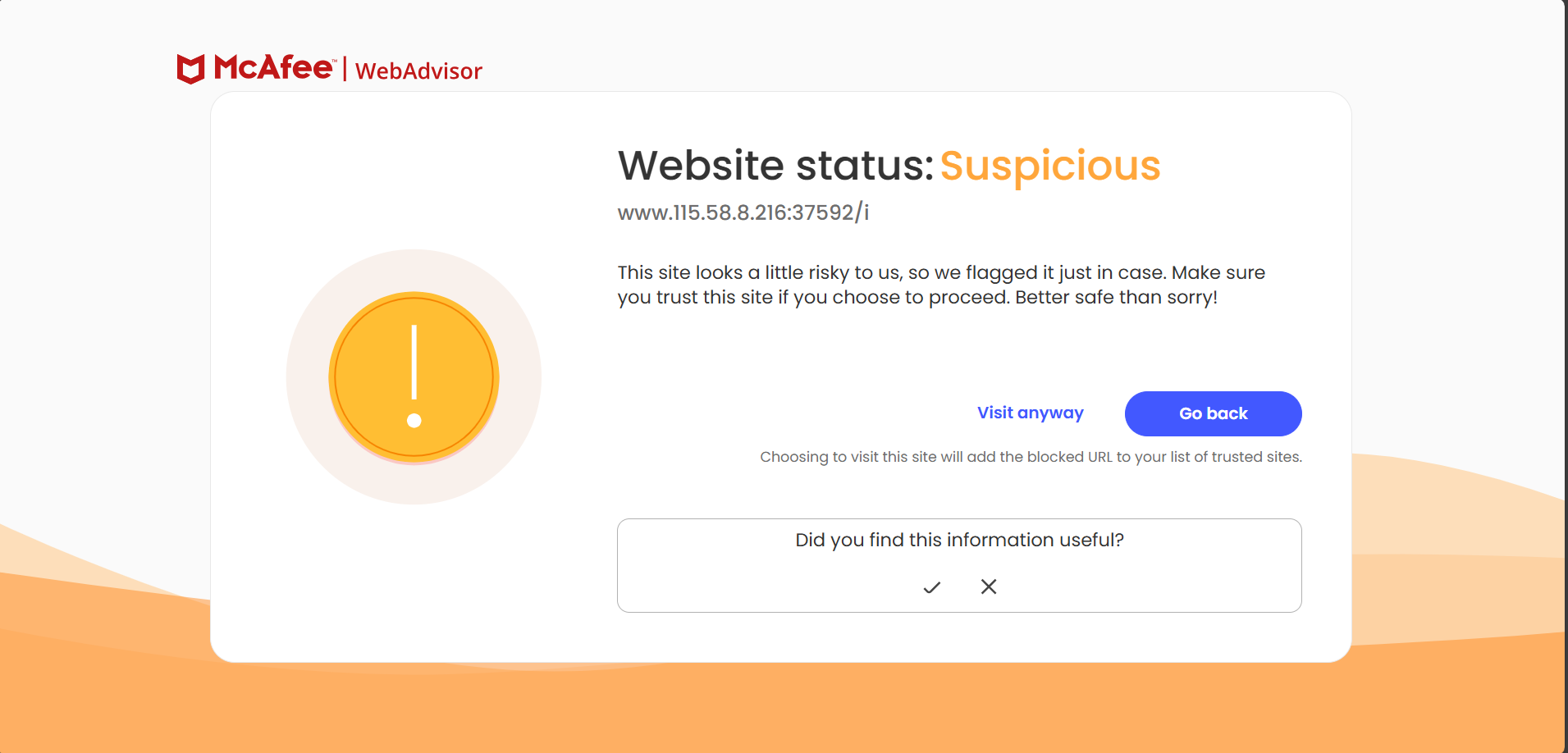Mark info as not useful with X
Image resolution: width=1568 pixels, height=753 pixels.
[x=989, y=586]
